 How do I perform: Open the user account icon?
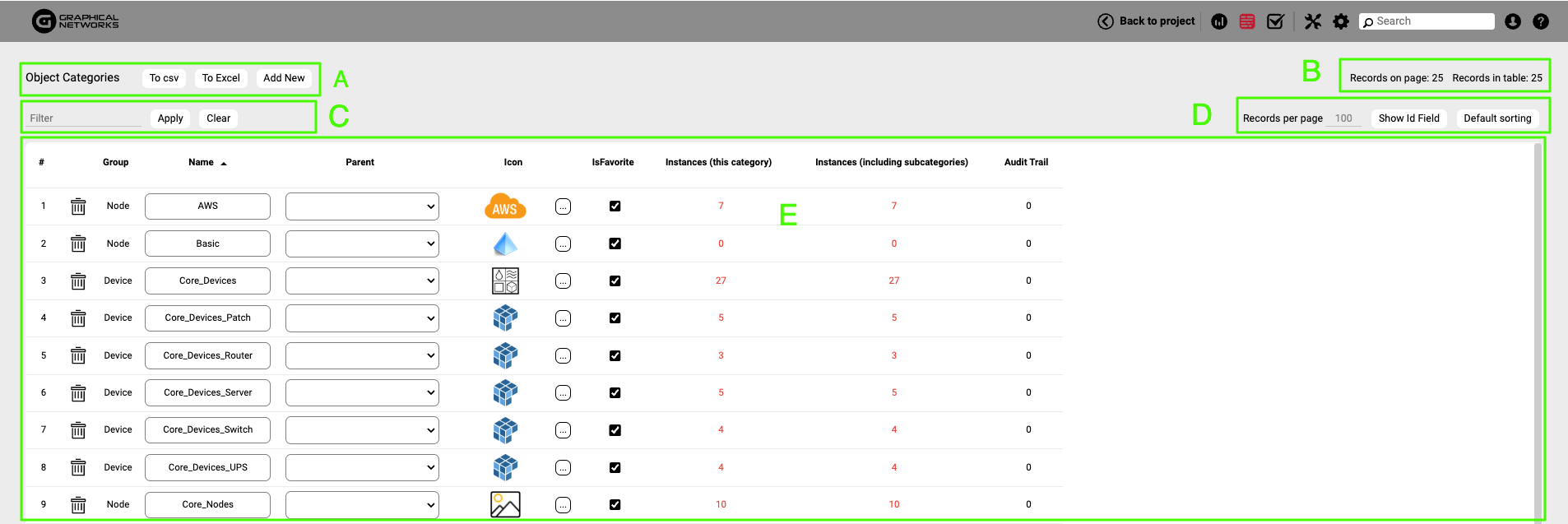[1513, 21]
